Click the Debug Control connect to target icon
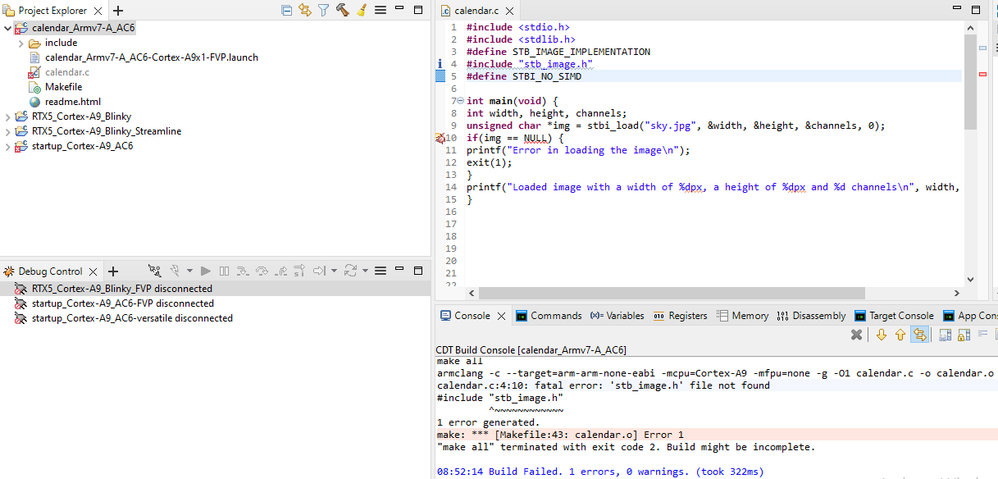 [x=154, y=271]
